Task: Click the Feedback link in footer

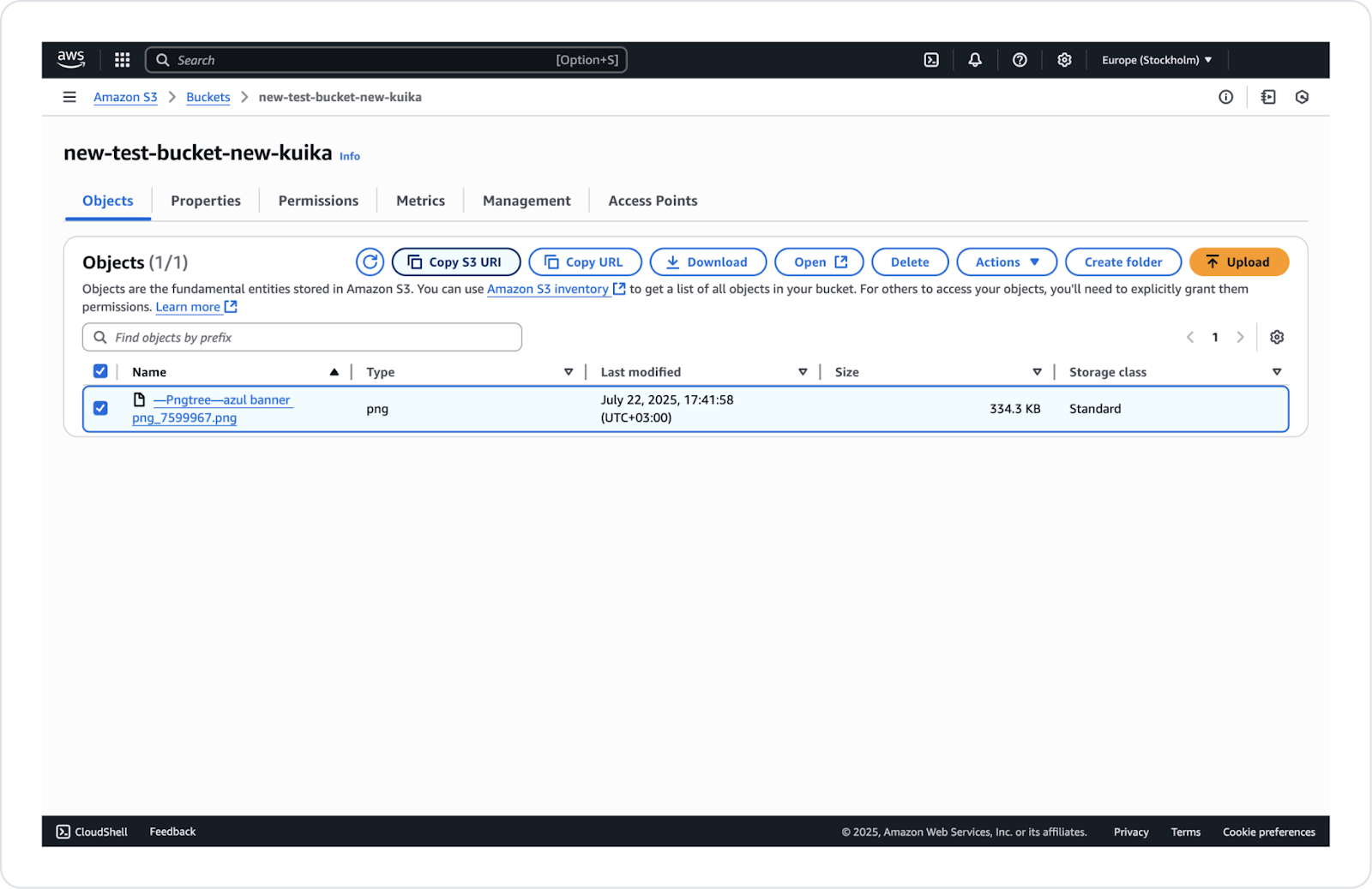Action: [x=172, y=832]
